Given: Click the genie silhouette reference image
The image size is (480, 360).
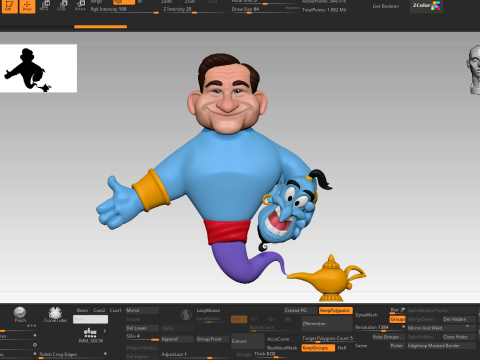Looking at the screenshot, I should click(38, 68).
